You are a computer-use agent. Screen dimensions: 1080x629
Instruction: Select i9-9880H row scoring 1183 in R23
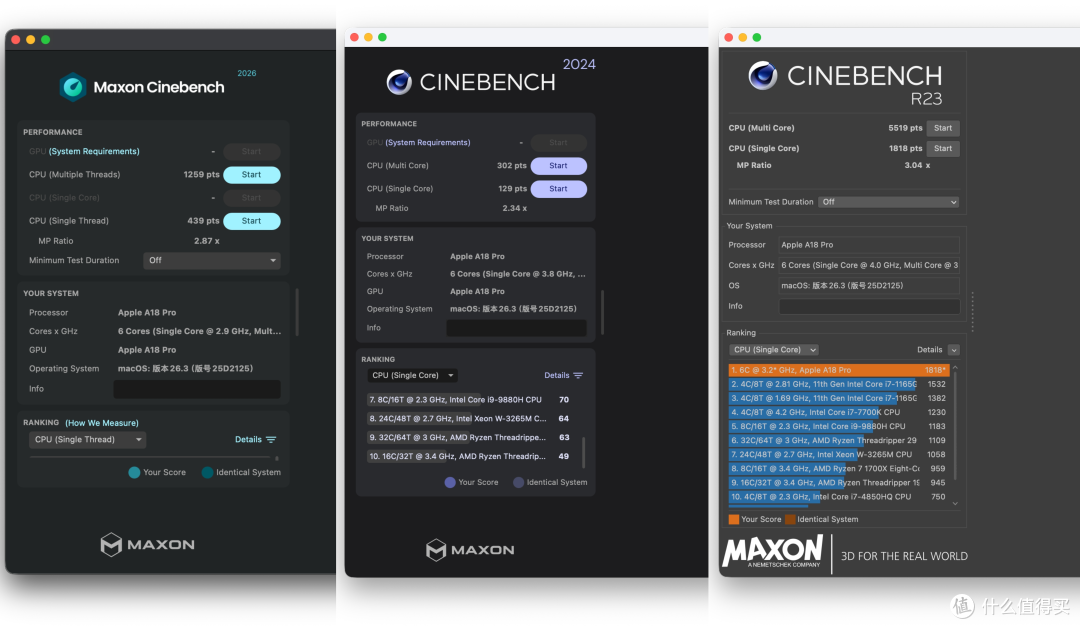pos(839,426)
